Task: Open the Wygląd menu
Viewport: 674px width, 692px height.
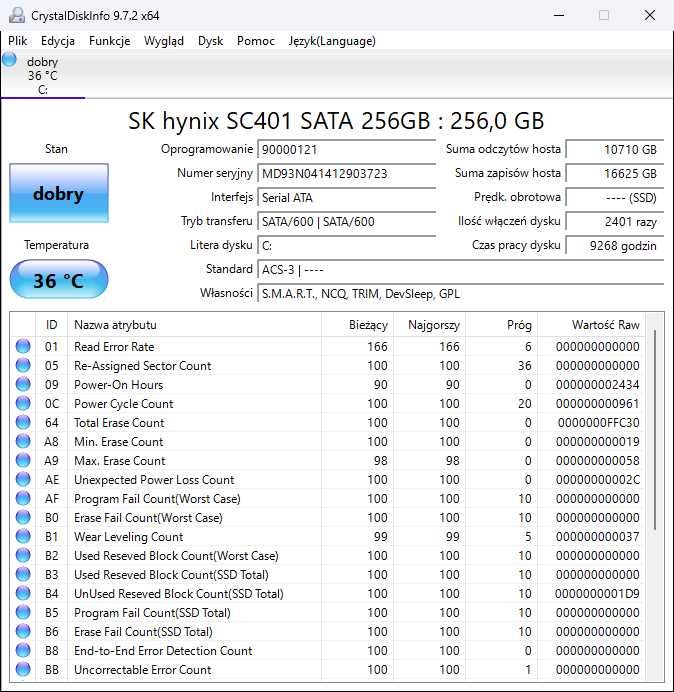Action: [164, 41]
